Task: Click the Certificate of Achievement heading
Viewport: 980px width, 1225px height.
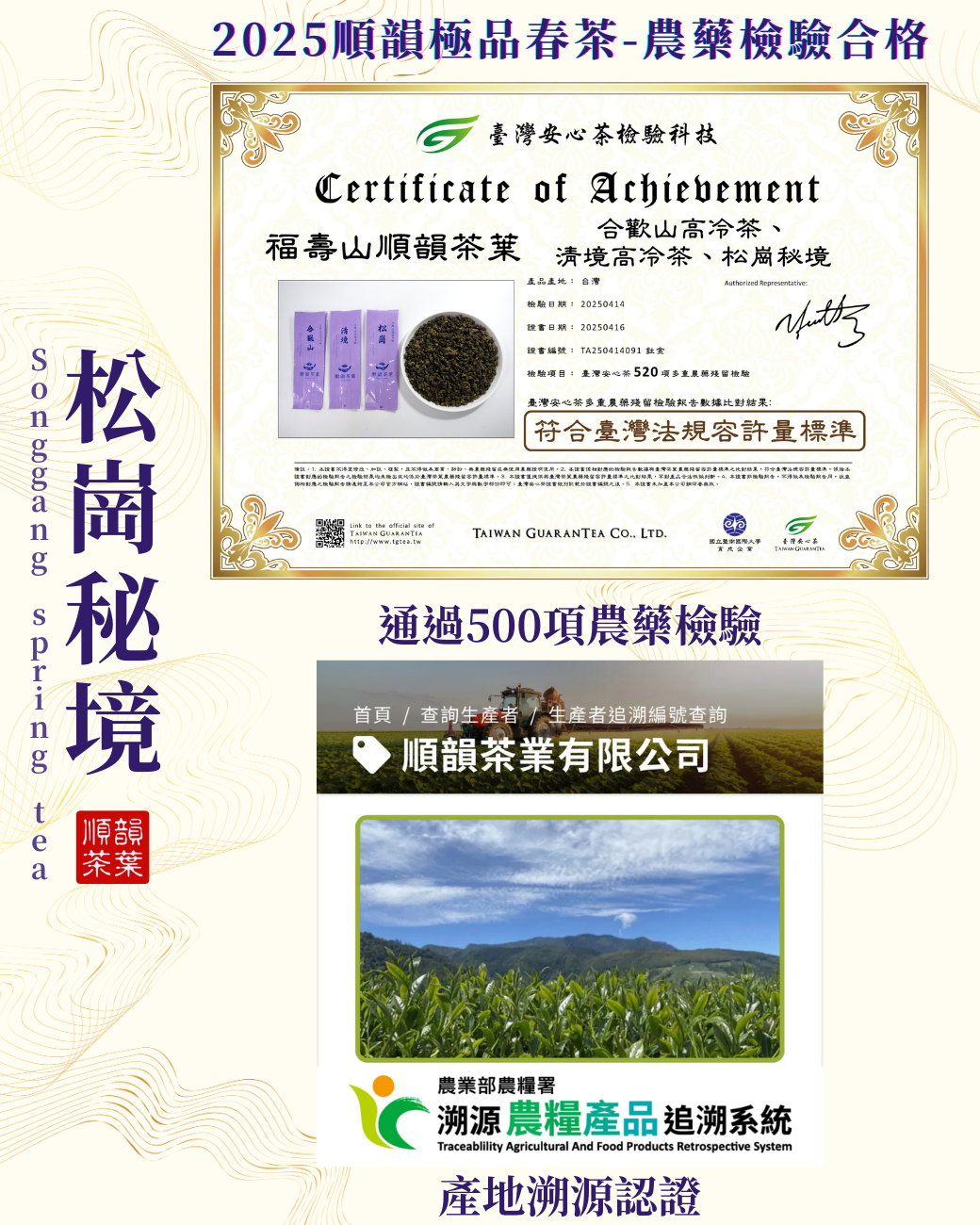Action: pos(567,189)
